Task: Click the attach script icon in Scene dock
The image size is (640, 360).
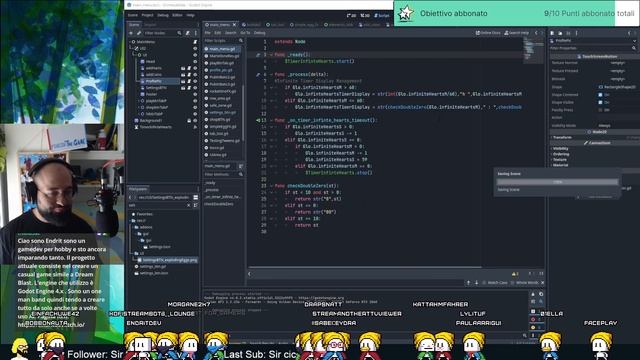Action: click(187, 33)
